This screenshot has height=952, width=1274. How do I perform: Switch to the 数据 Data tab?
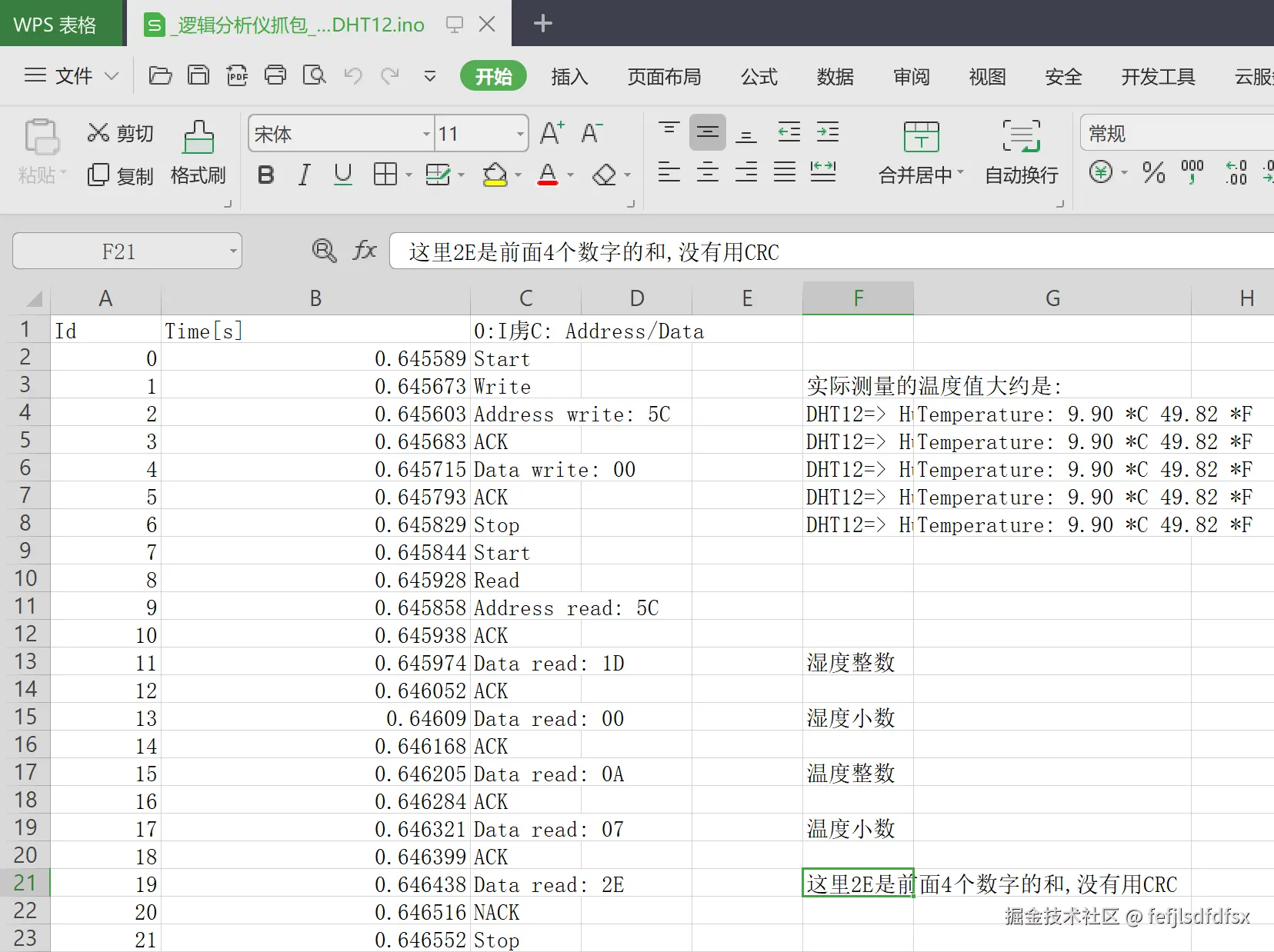coord(835,76)
